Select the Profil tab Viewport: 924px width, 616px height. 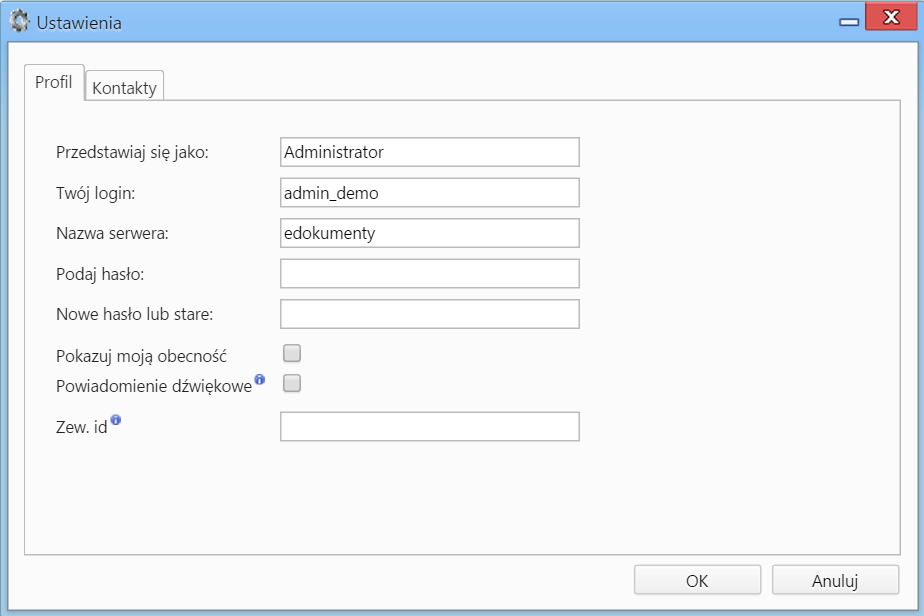[x=54, y=83]
